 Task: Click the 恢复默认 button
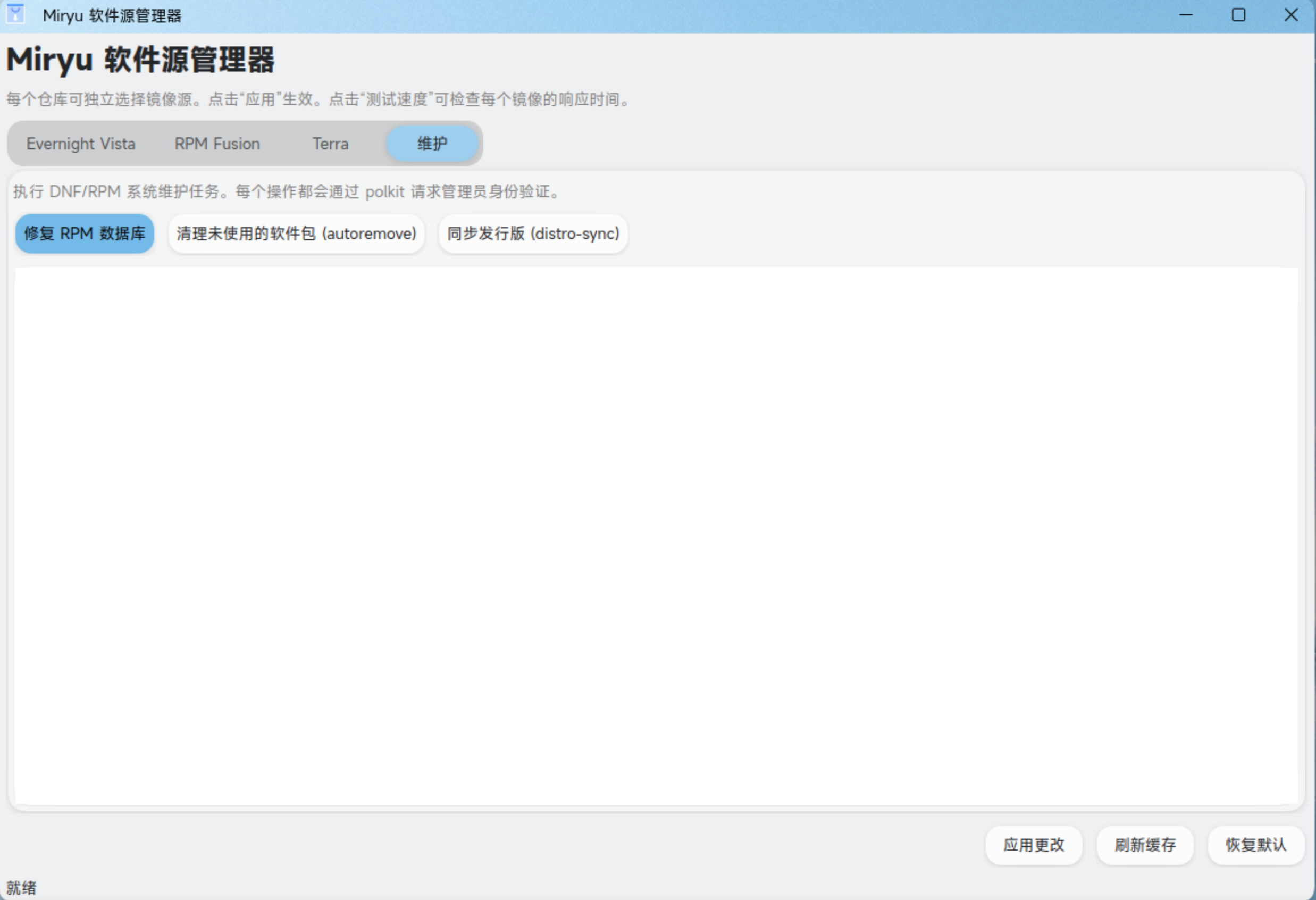click(x=1256, y=845)
